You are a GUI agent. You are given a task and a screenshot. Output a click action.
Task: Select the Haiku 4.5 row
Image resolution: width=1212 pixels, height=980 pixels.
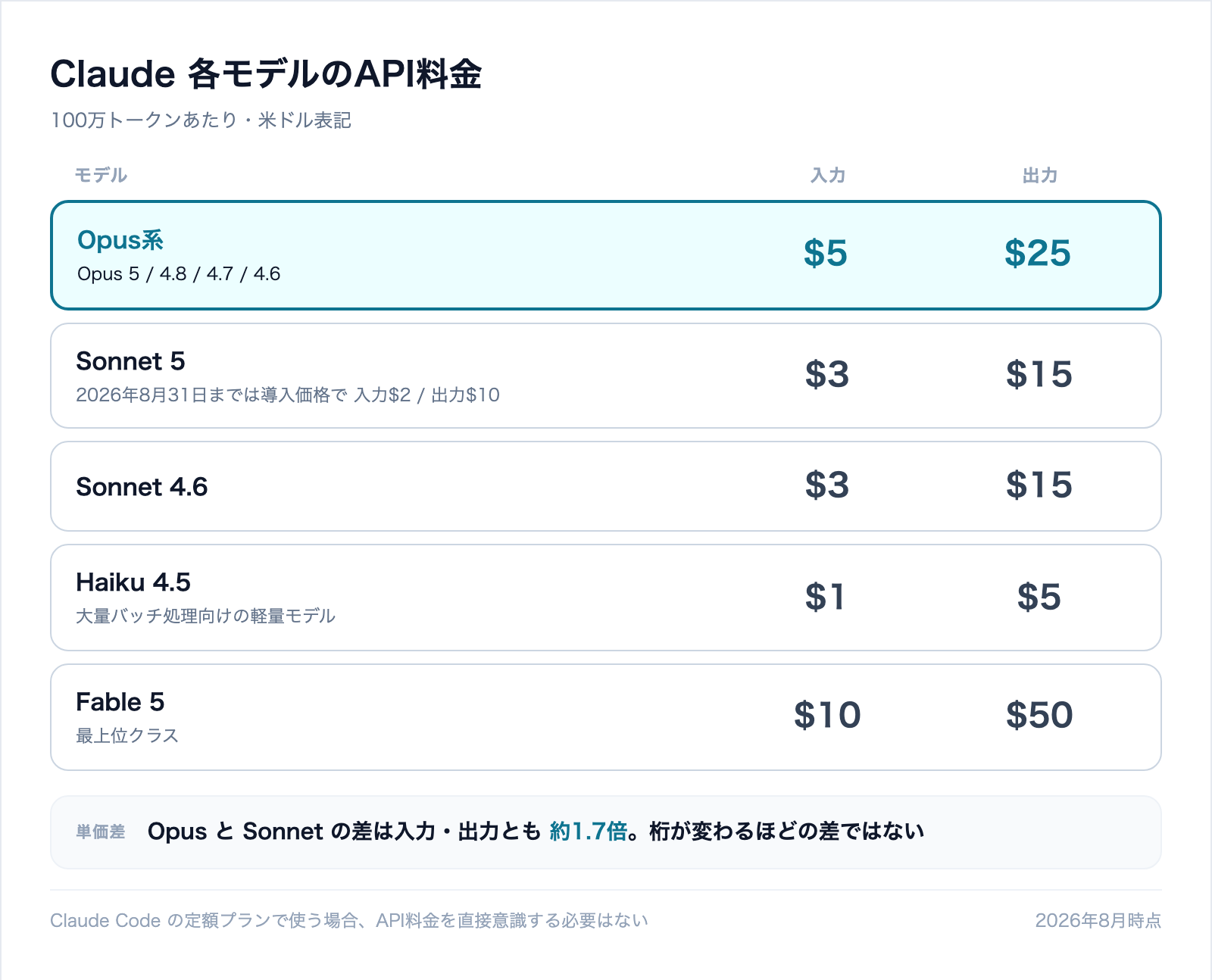click(606, 598)
